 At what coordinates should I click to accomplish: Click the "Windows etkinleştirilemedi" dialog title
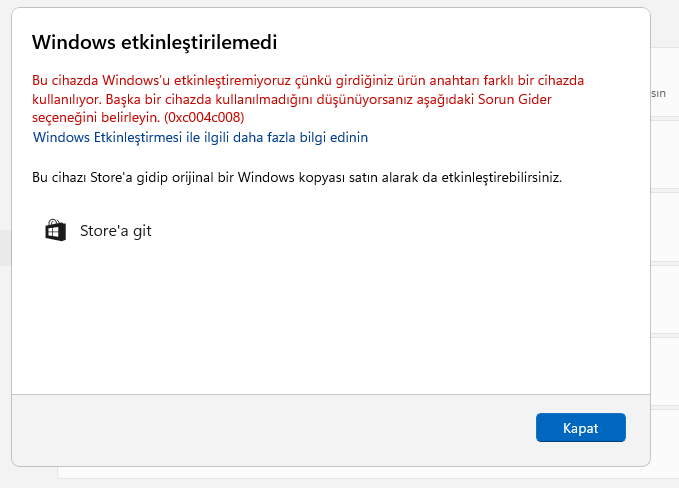pos(155,42)
